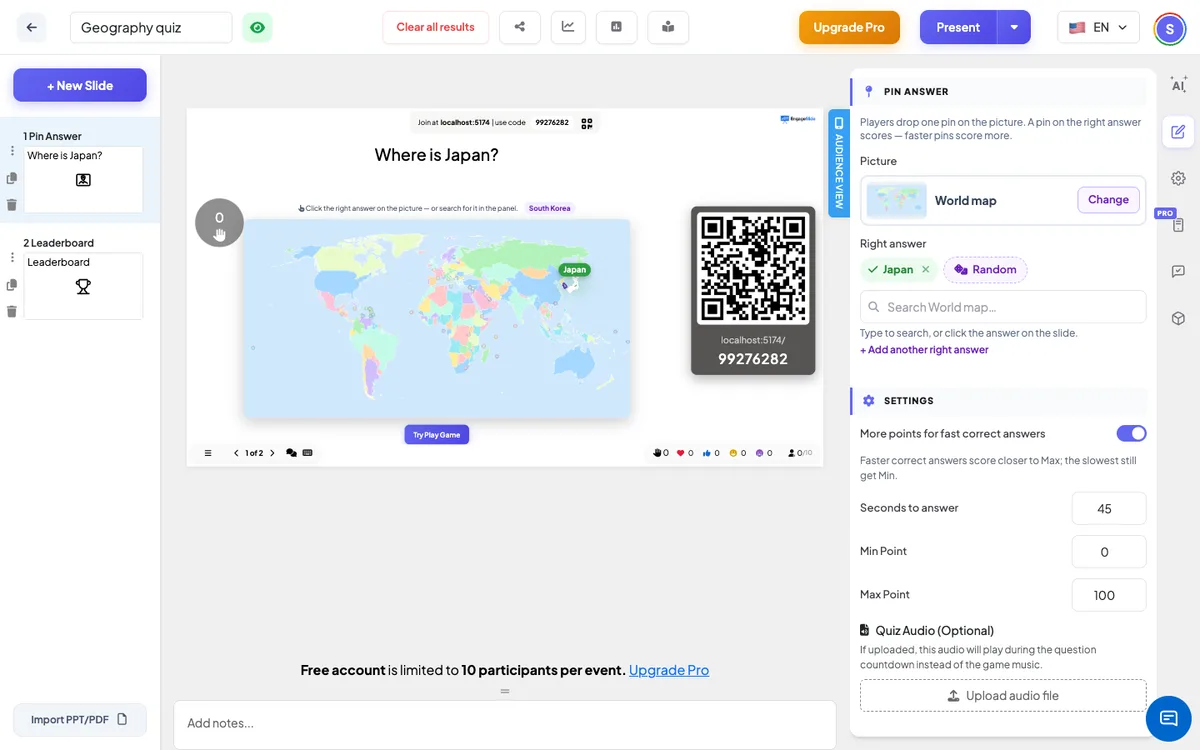Open the PRO remote control icon
This screenshot has width=1200, height=750.
(x=1178, y=225)
